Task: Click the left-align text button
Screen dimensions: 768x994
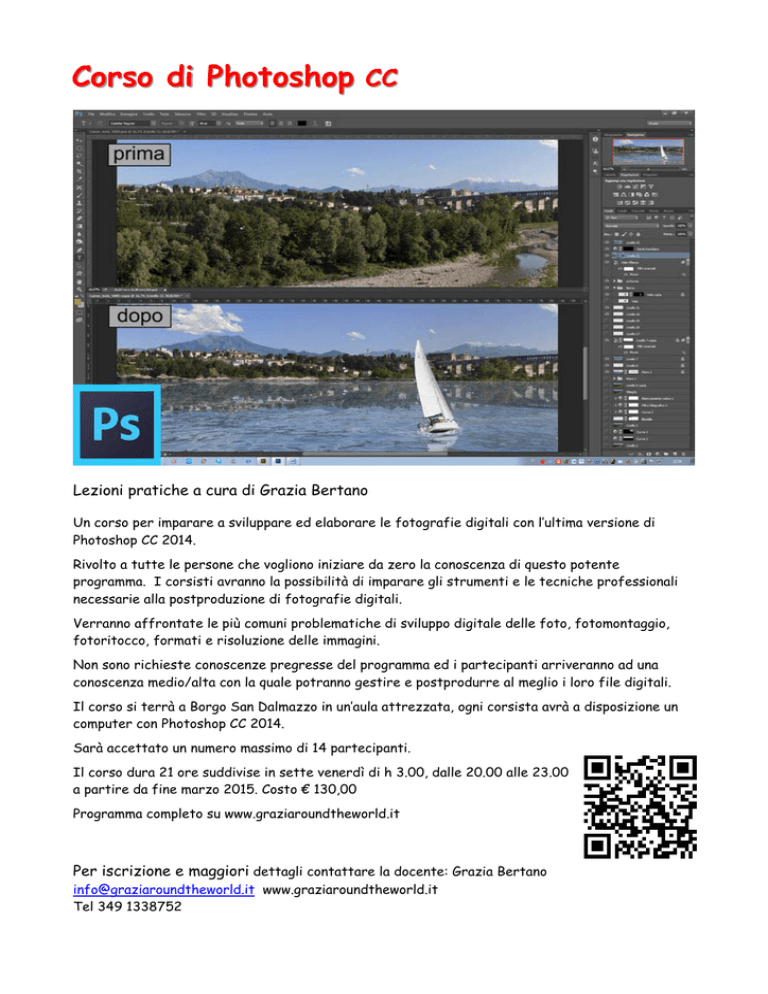Action: point(273,124)
